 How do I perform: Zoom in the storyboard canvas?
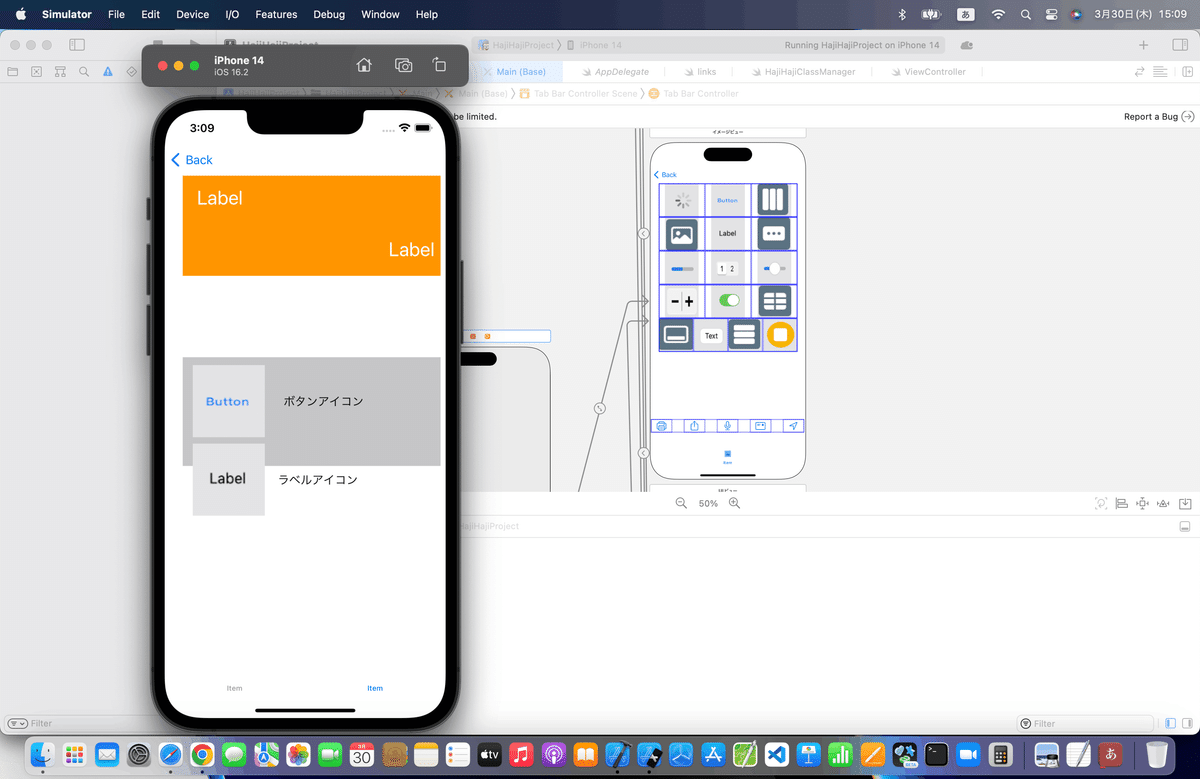[734, 503]
